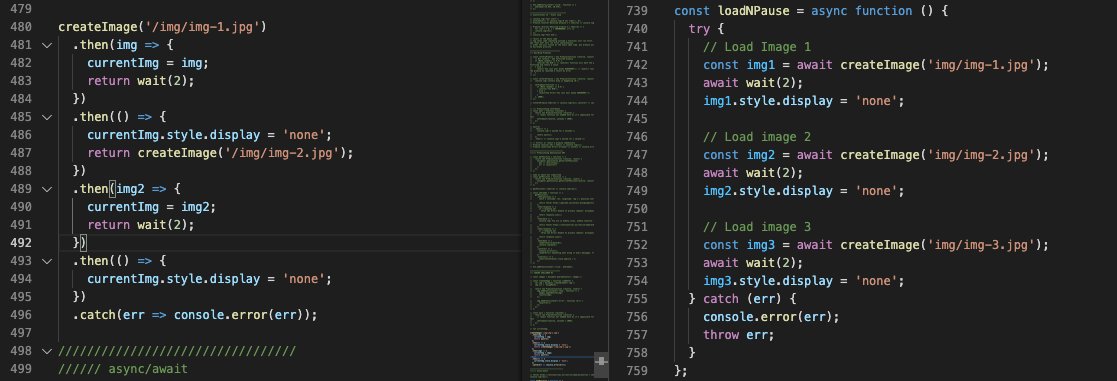
Task: Click line number 480 in left editor
Action: click(x=21, y=27)
